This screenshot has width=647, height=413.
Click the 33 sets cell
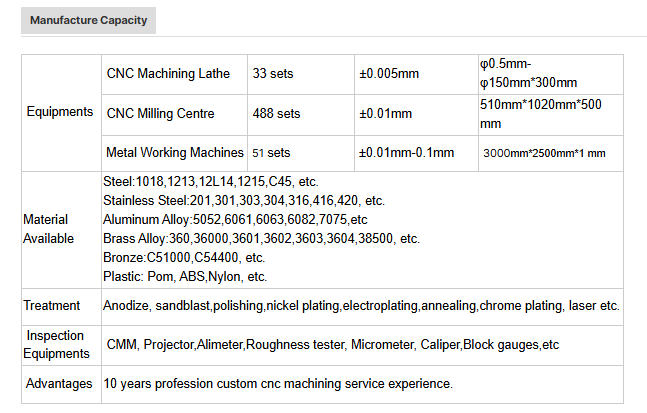pyautogui.click(x=301, y=74)
